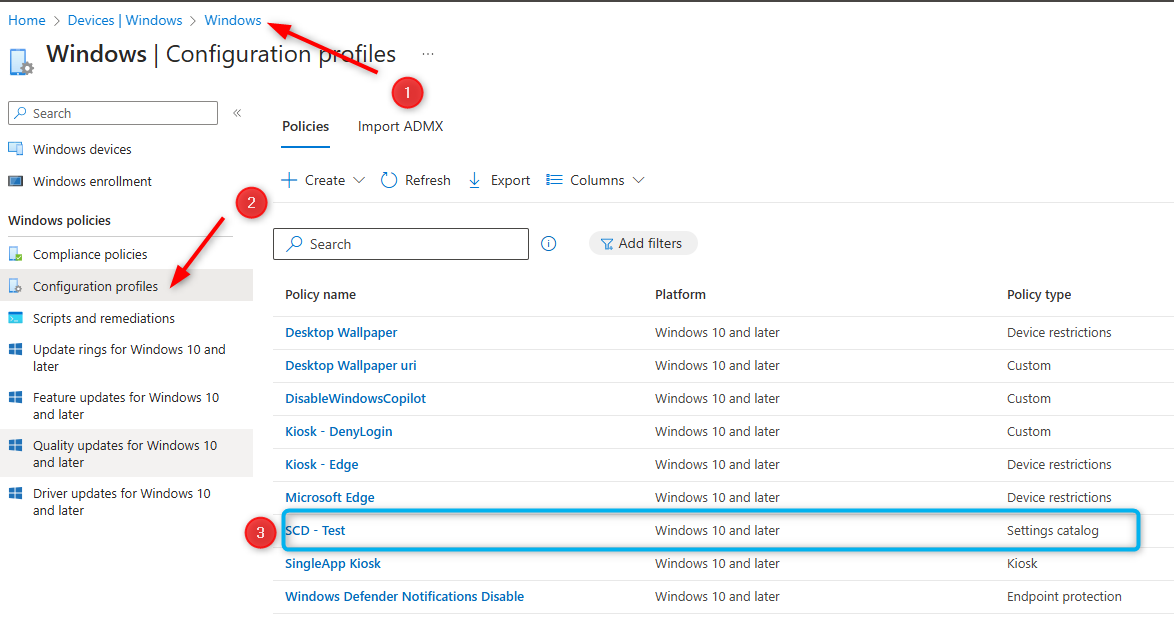Open Driver updates for Windows 10 and later
Image resolution: width=1174 pixels, height=622 pixels.
tap(122, 501)
